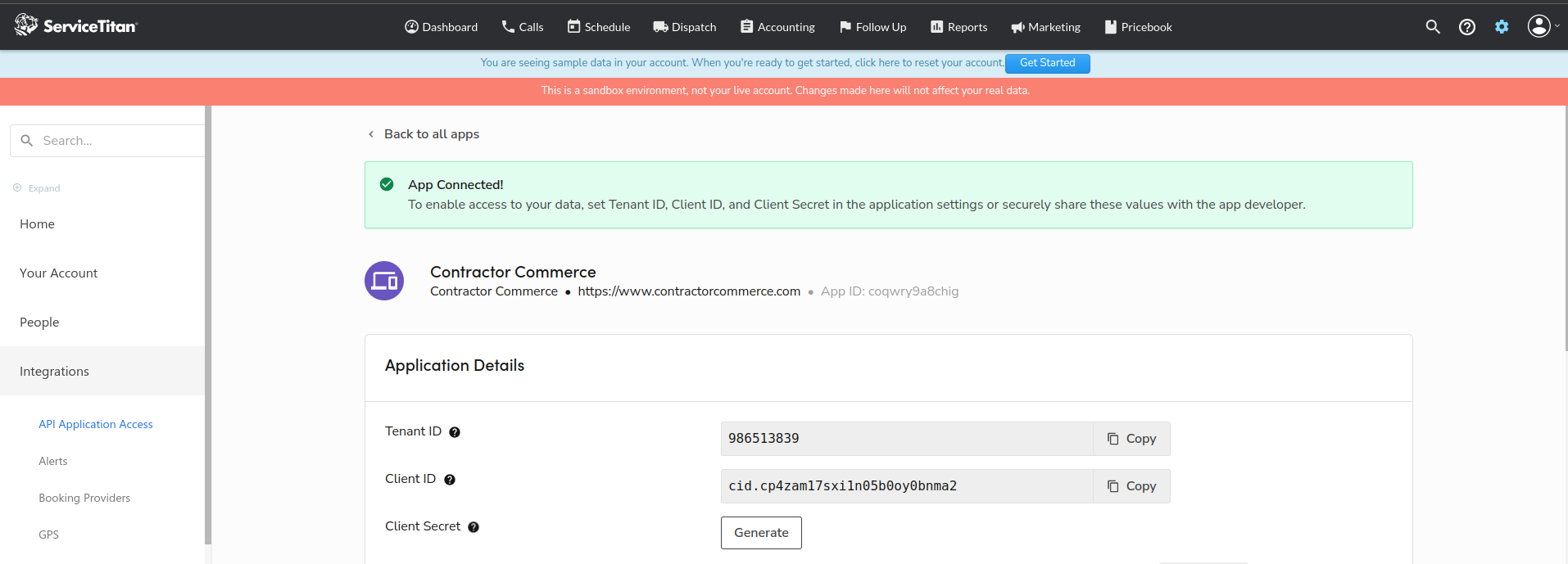Show Client ID help tooltip icon
The height and width of the screenshot is (564, 1568).
450,480
